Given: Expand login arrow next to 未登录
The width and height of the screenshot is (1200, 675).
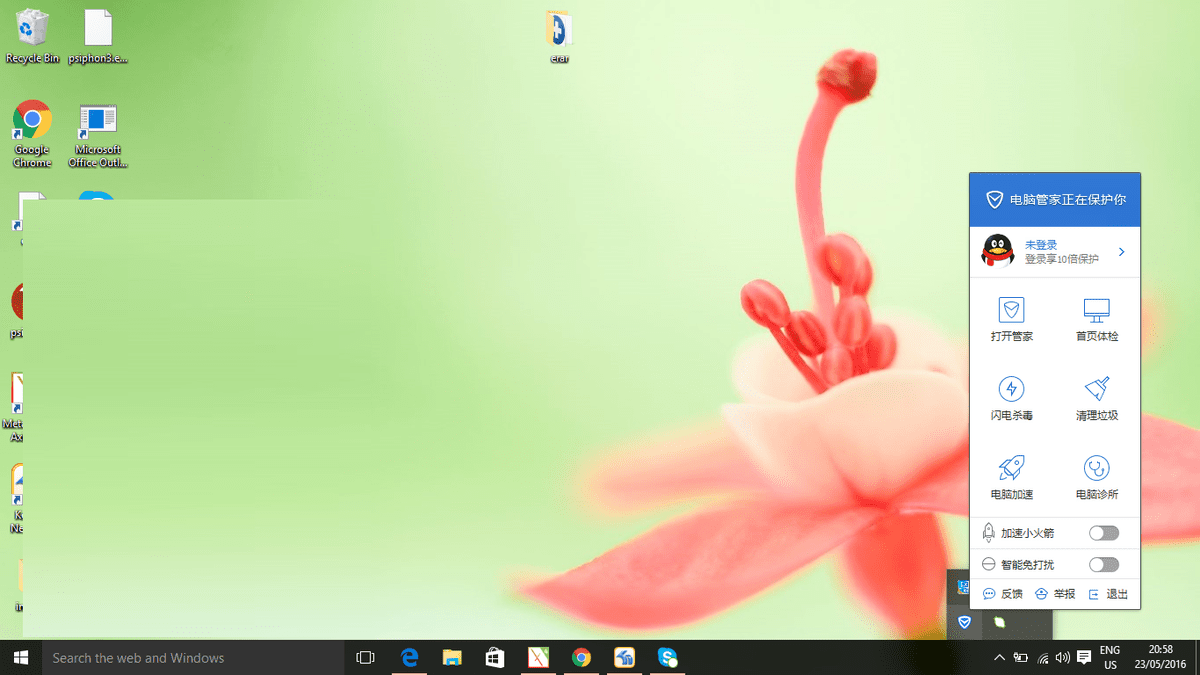Looking at the screenshot, I should pos(1122,252).
